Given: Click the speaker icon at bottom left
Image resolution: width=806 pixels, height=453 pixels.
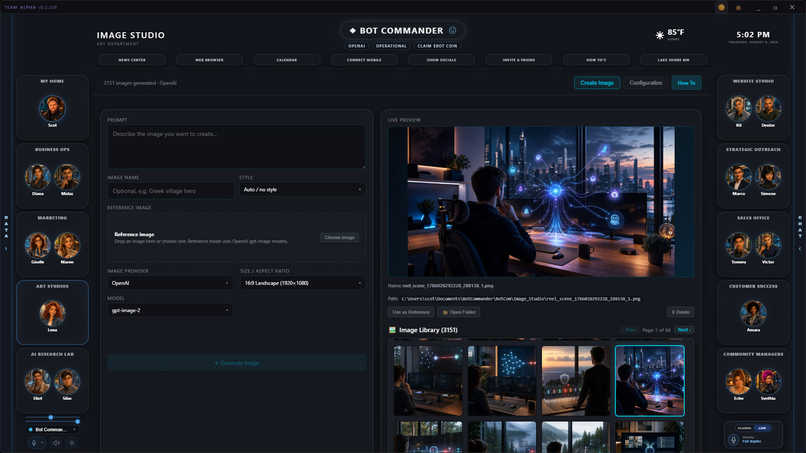Looking at the screenshot, I should point(56,443).
